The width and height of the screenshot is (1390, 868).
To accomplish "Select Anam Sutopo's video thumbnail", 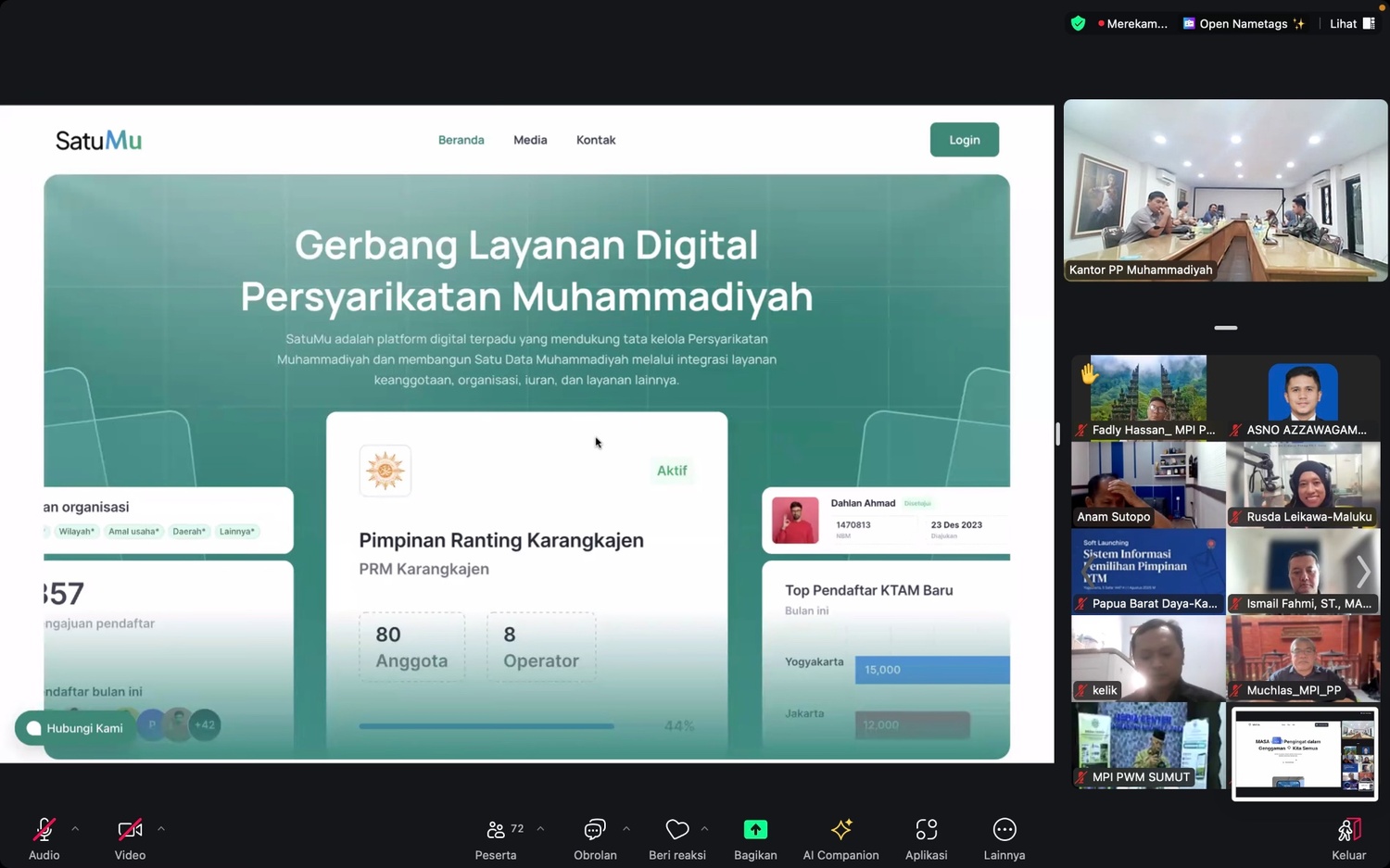I will pyautogui.click(x=1147, y=482).
